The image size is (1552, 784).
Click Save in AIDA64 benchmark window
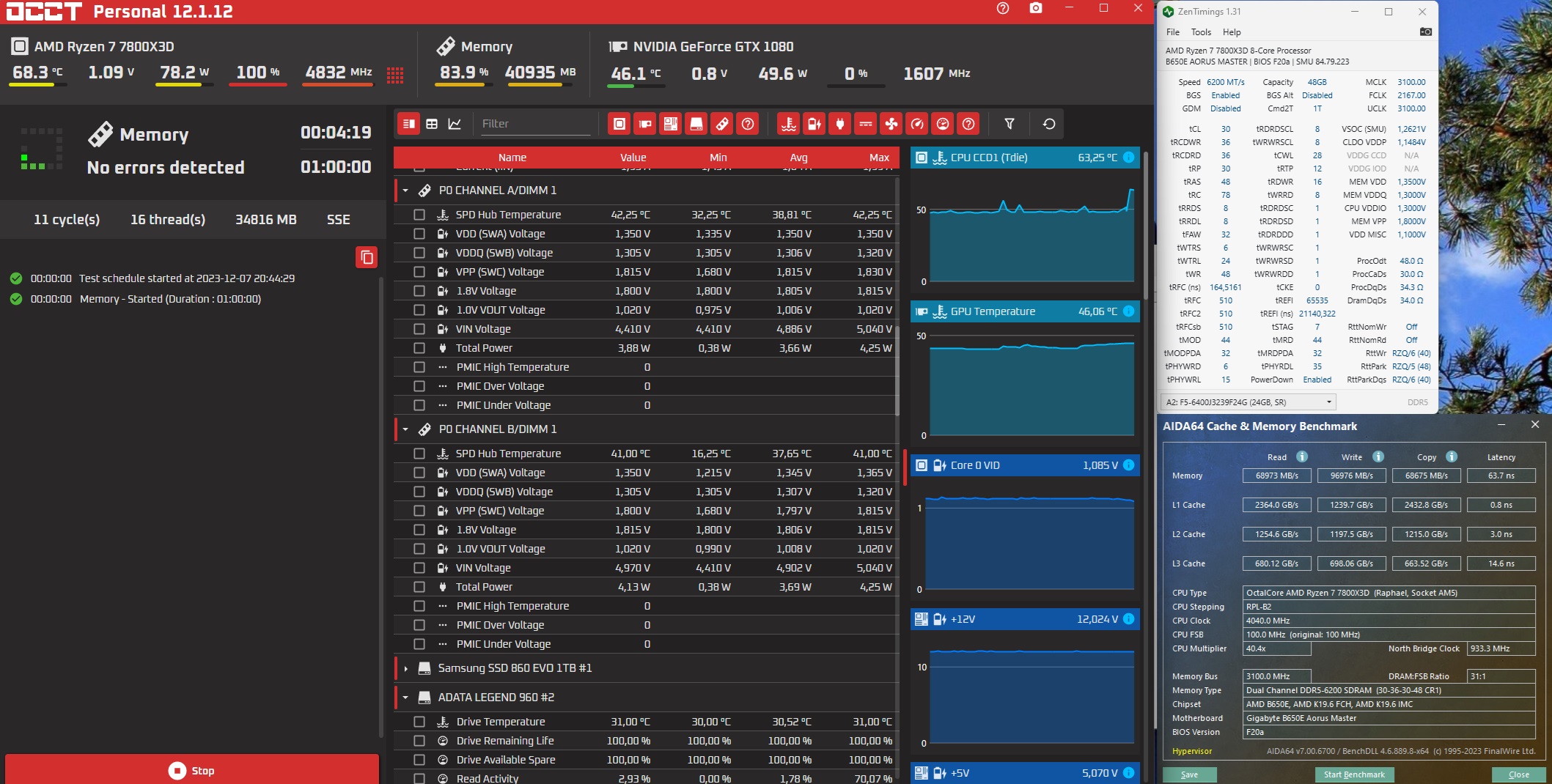coord(1189,774)
